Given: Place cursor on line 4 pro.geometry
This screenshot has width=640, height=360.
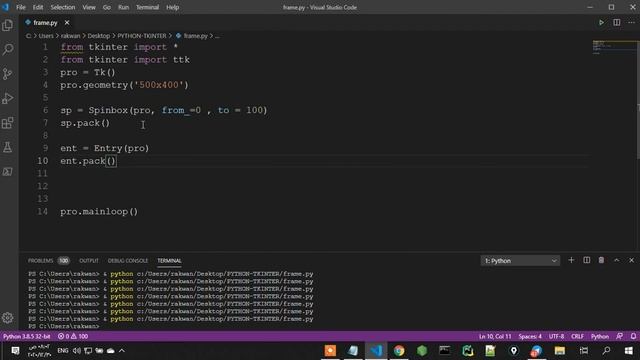Looking at the screenshot, I should 124,85.
